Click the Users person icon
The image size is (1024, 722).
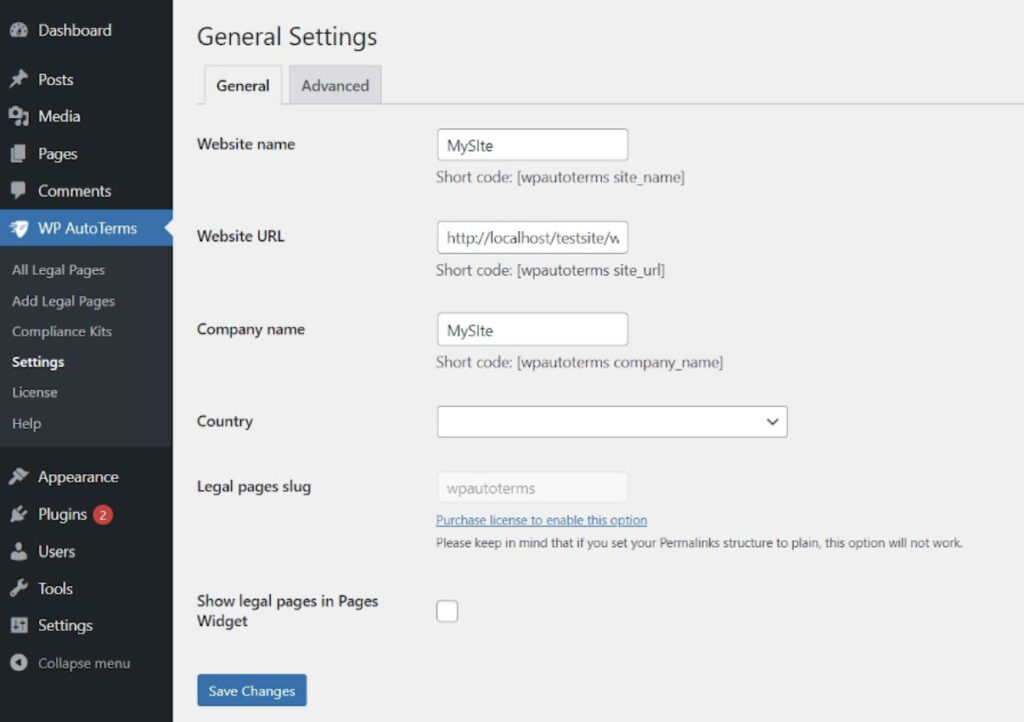click(18, 551)
